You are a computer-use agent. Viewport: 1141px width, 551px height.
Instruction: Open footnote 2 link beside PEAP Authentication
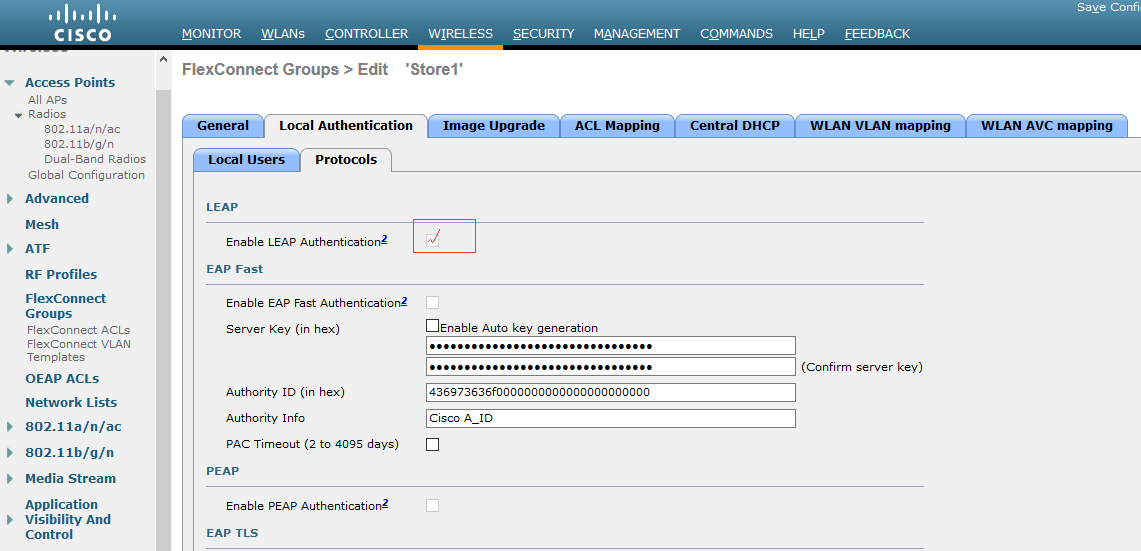click(x=385, y=503)
